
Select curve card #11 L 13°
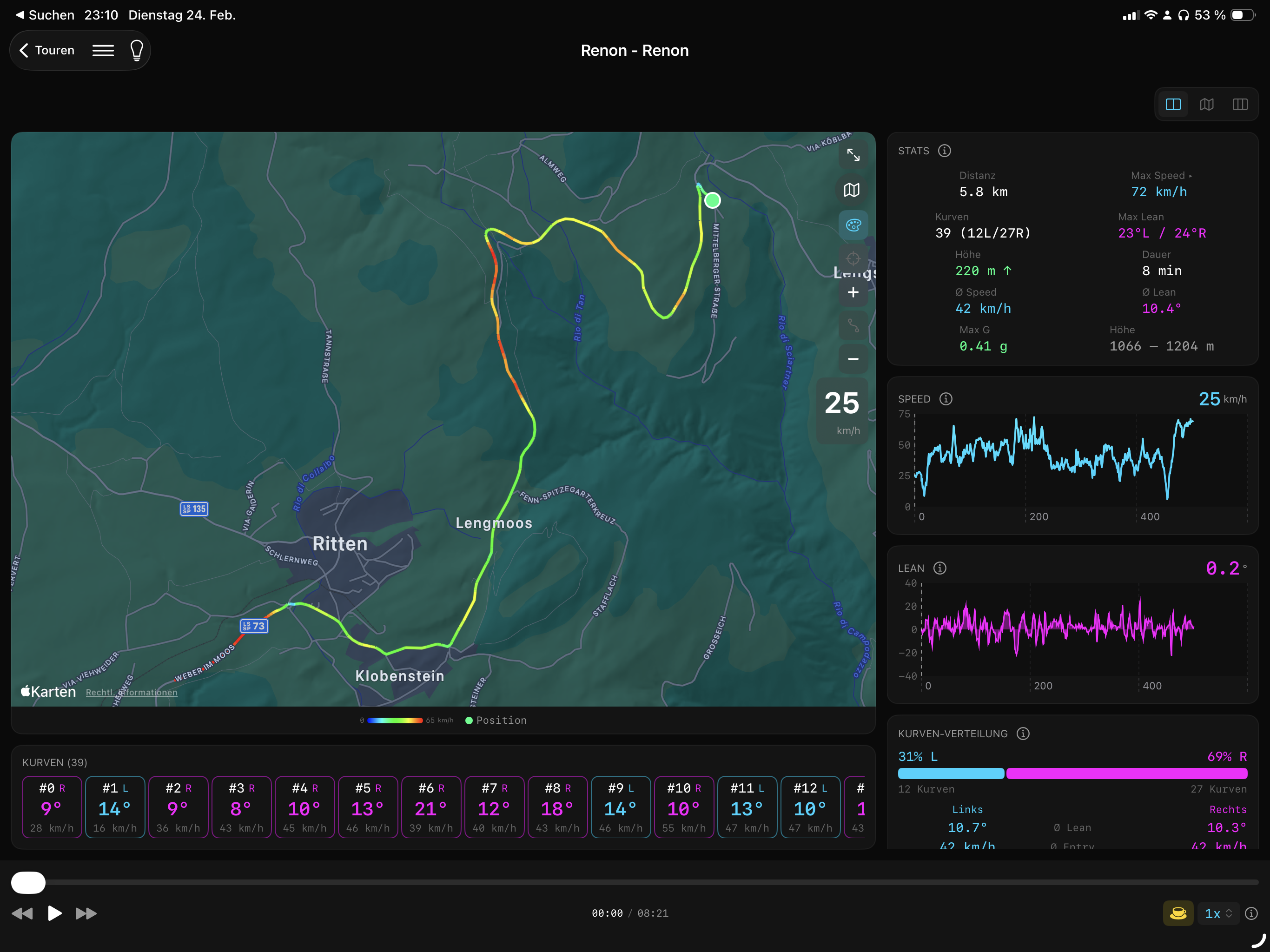[747, 807]
